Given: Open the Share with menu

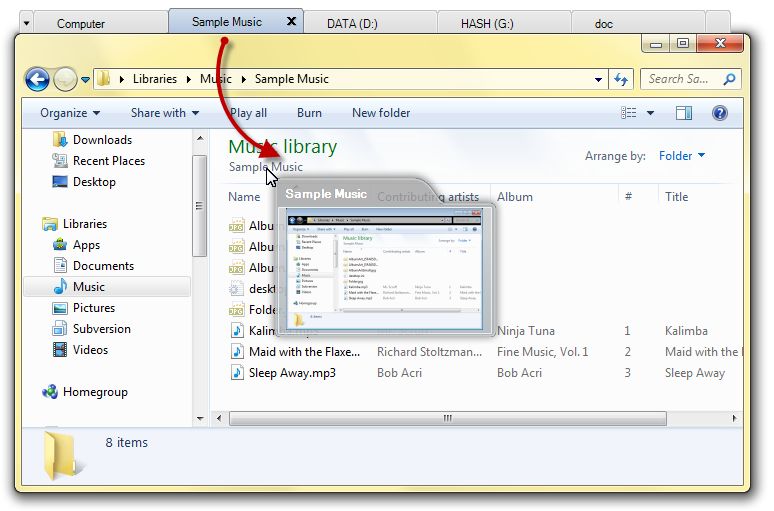Looking at the screenshot, I should coord(165,113).
